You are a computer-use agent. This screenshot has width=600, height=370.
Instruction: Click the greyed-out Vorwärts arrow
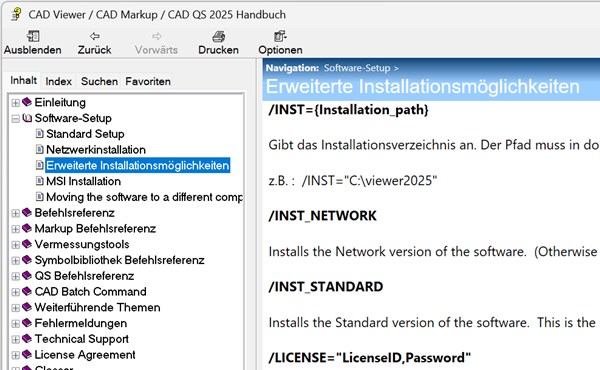pyautogui.click(x=157, y=36)
